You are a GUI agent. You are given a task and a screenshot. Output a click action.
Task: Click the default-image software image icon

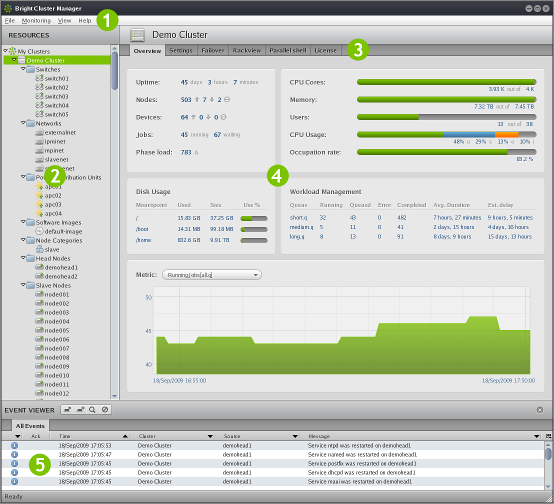click(39, 231)
